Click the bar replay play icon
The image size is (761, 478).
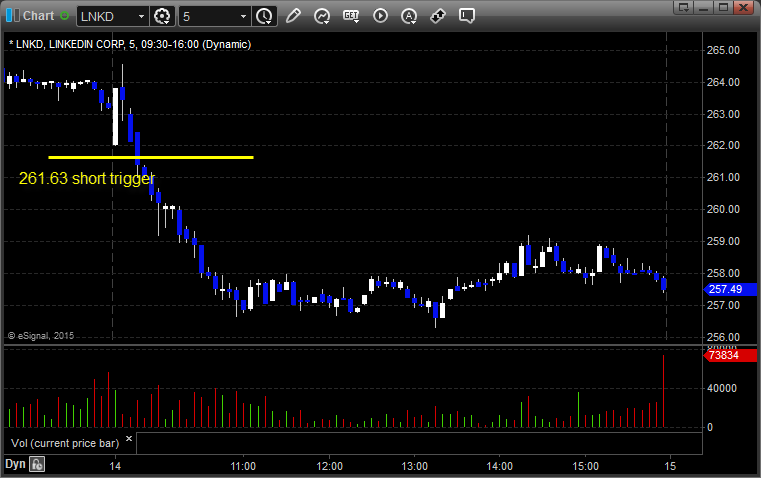pyautogui.click(x=380, y=16)
